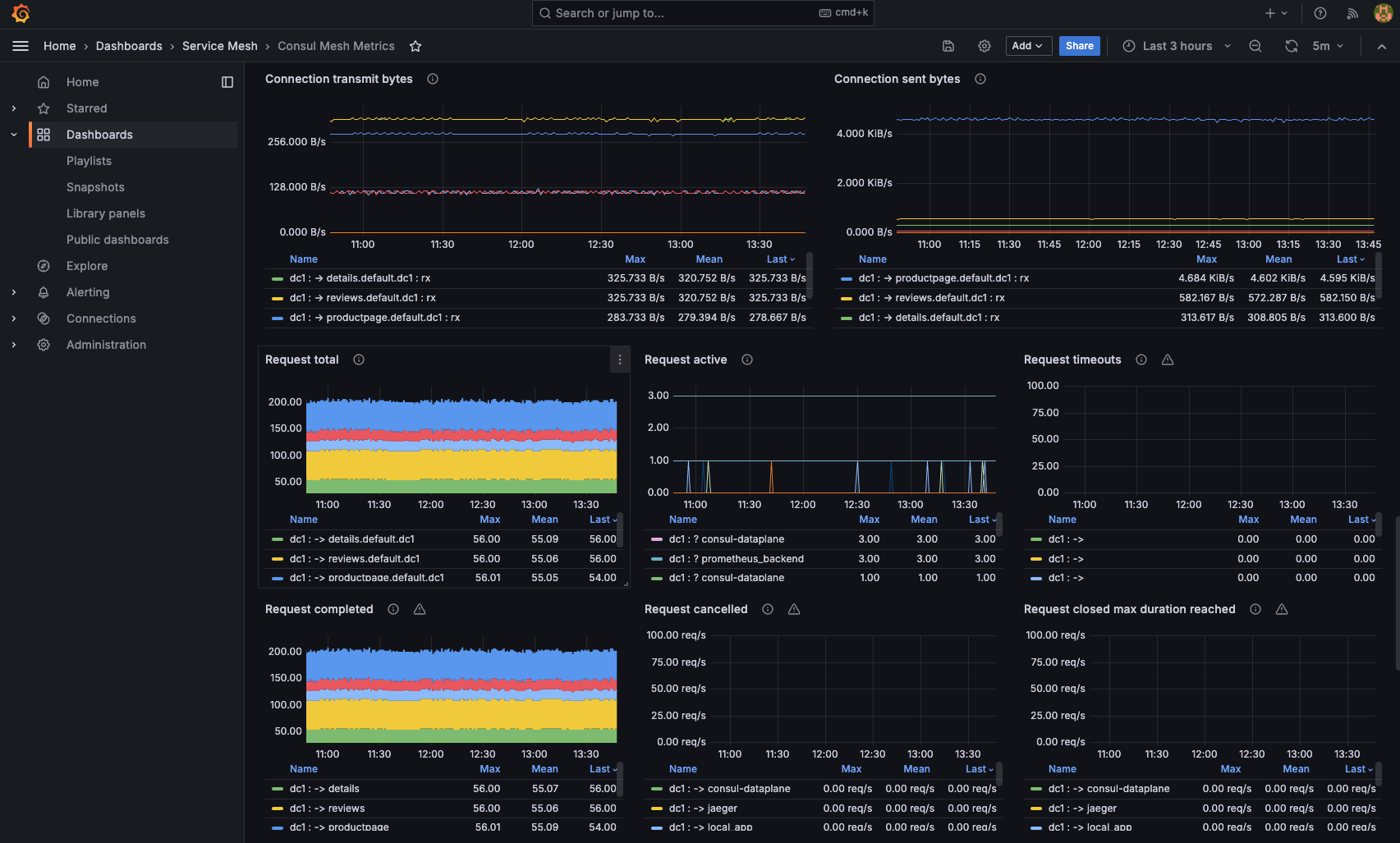This screenshot has height=843, width=1400.
Task: Click the warning icon on Request timeouts panel
Action: [x=1168, y=359]
